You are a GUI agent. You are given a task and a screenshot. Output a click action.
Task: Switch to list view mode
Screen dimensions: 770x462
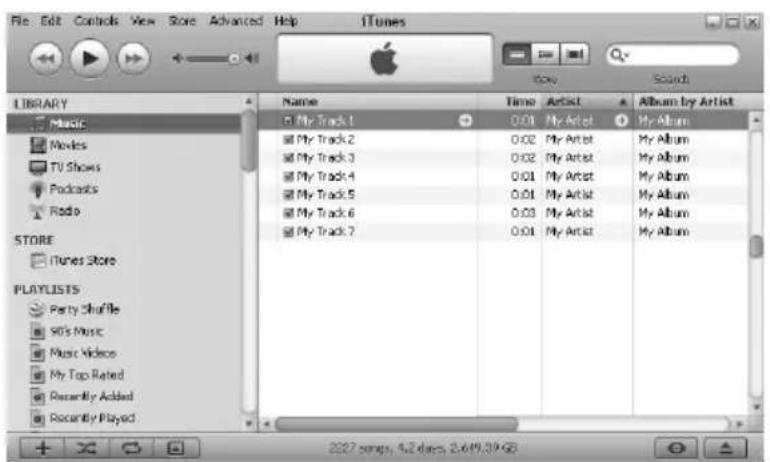(x=517, y=54)
